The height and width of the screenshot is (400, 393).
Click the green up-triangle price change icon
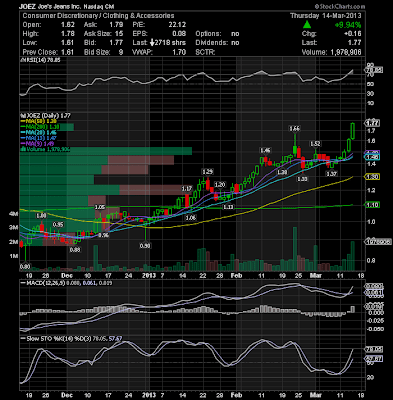307,25
